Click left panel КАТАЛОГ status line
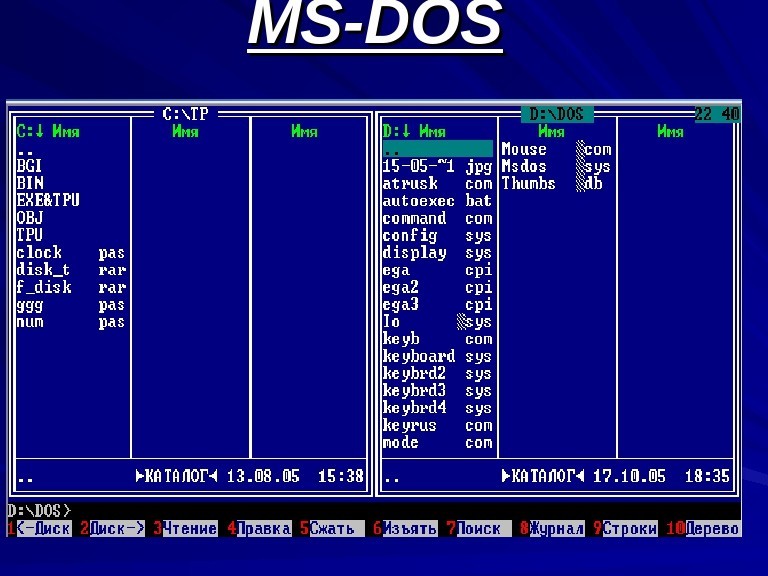Viewport: 768px width, 576px height. point(191,476)
